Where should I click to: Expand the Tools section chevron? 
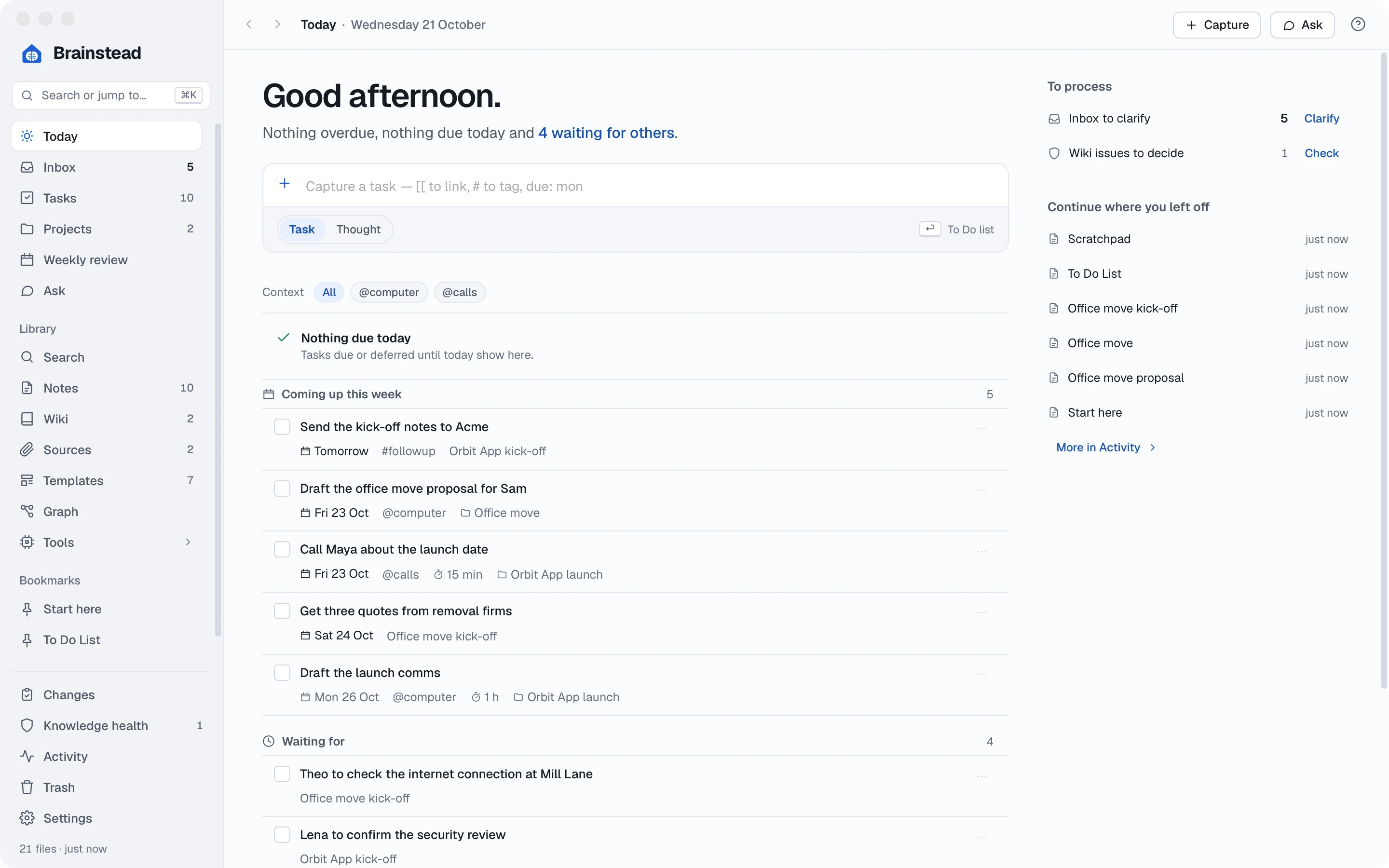pos(188,542)
